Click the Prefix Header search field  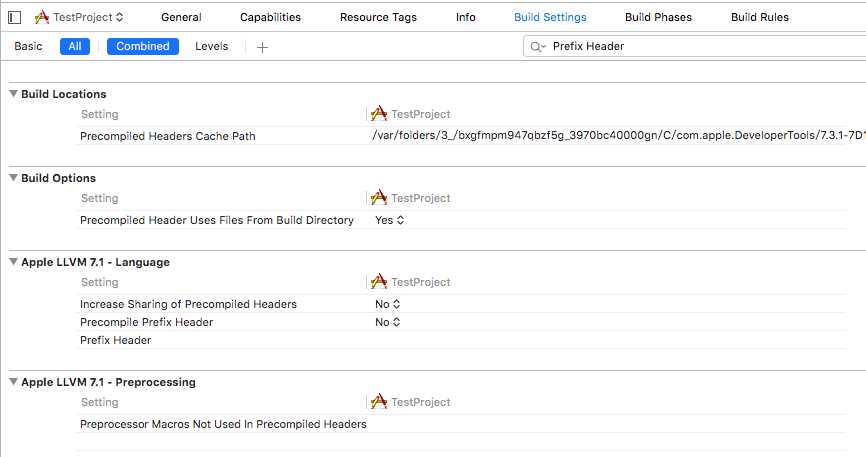695,46
